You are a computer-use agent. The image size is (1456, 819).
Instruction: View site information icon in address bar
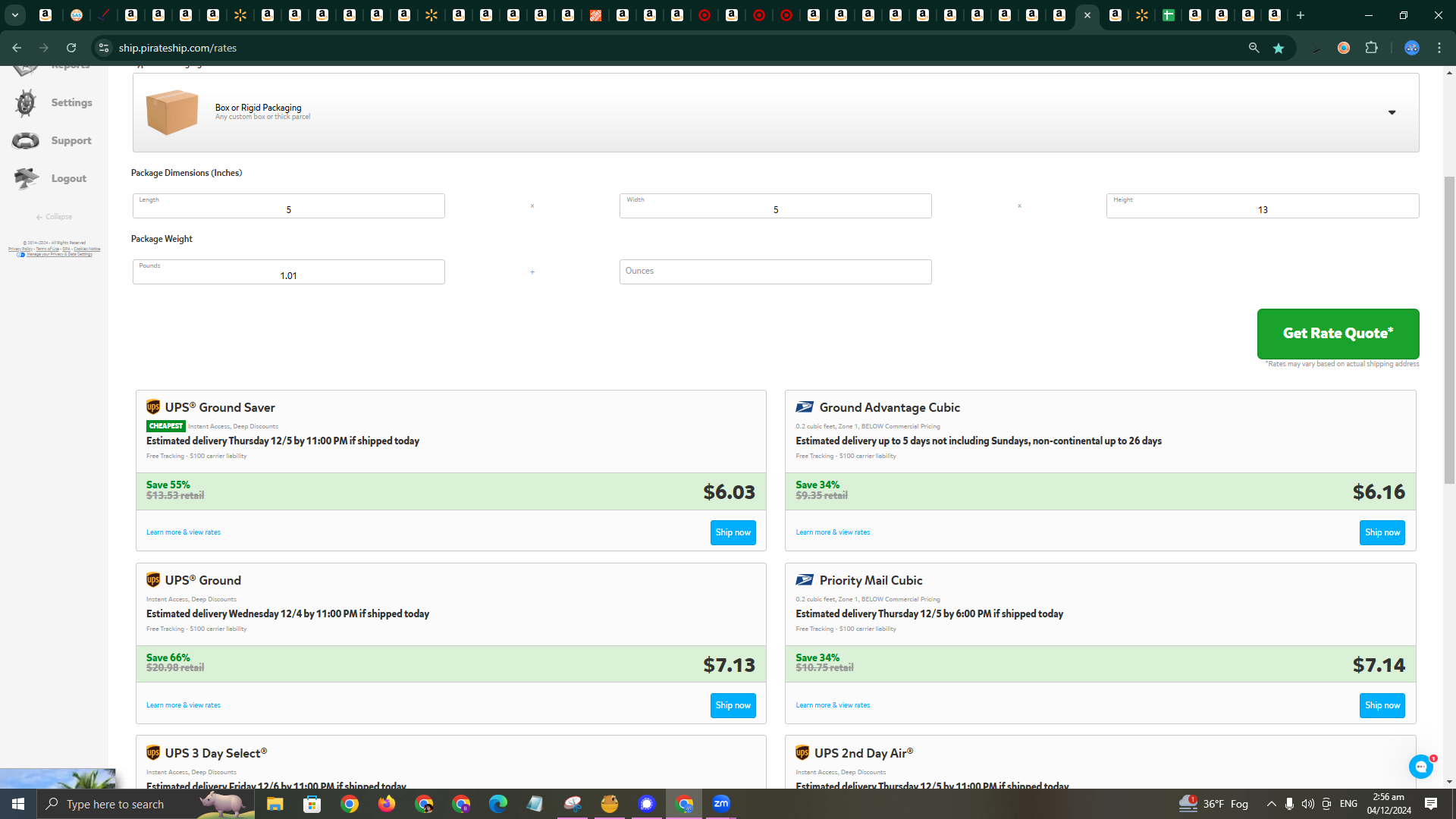point(104,48)
